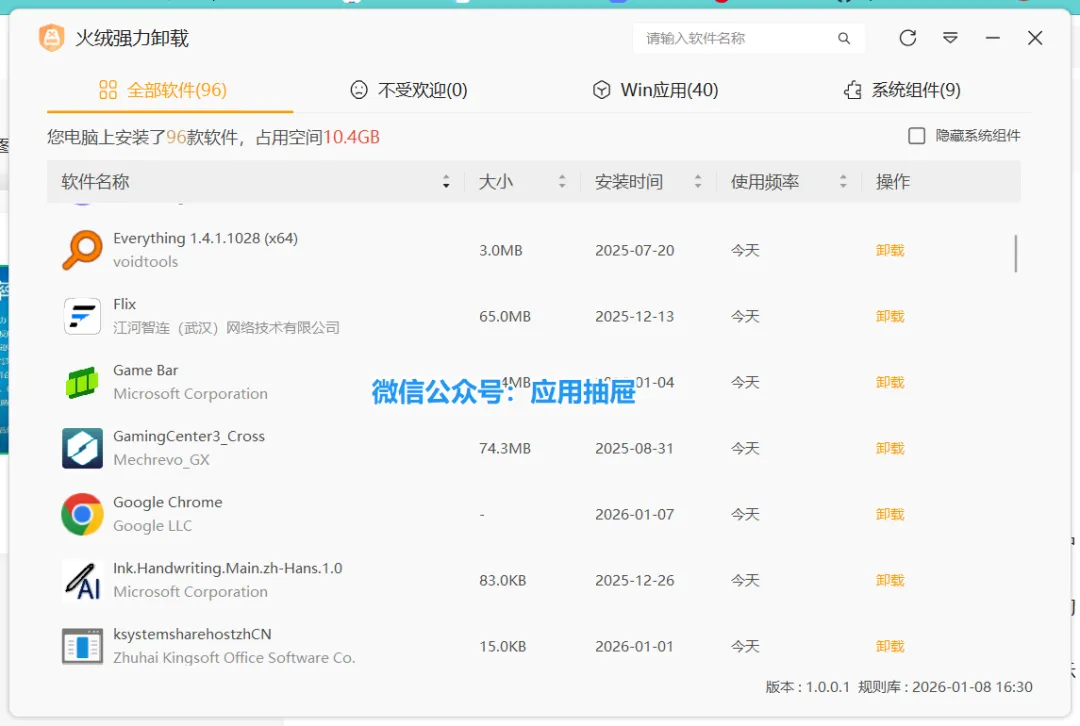Image resolution: width=1080 pixels, height=726 pixels.
Task: Click the search magnifier icon
Action: pos(844,39)
